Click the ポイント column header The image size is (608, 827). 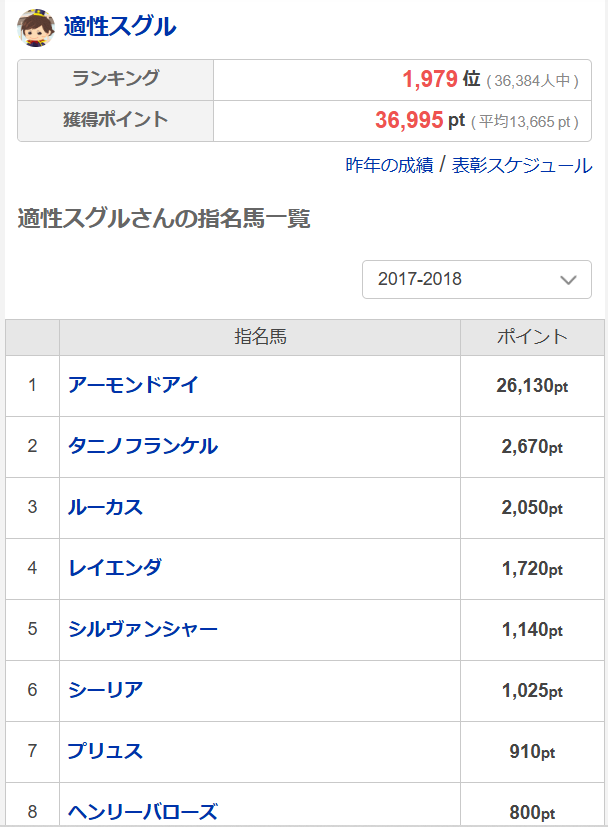pyautogui.click(x=532, y=337)
